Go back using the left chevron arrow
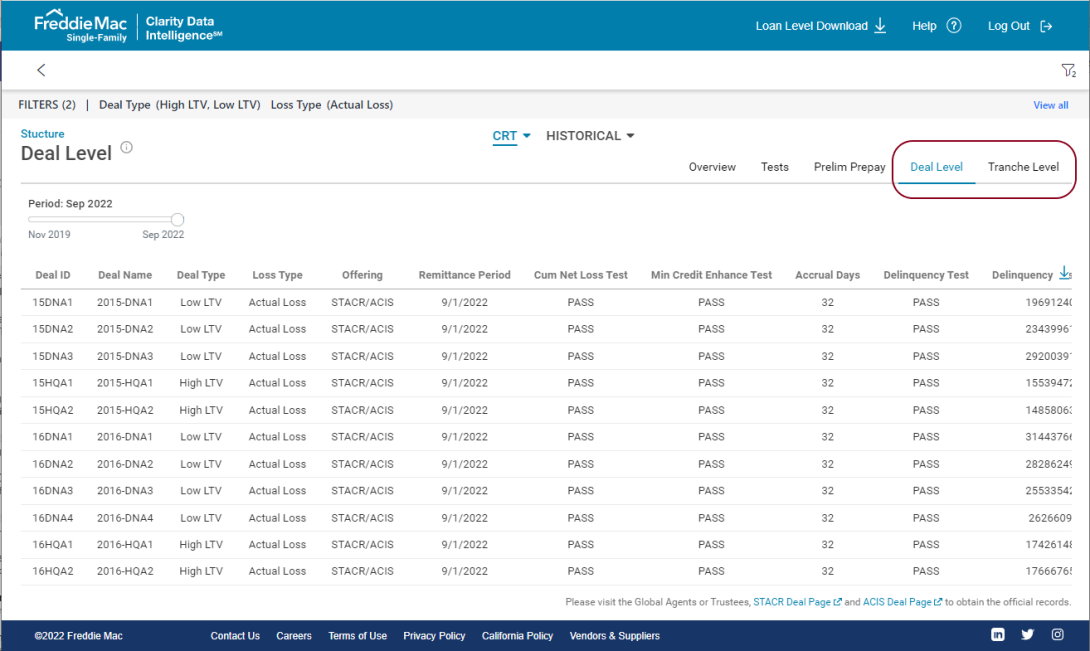The image size is (1090, 651). [x=41, y=70]
